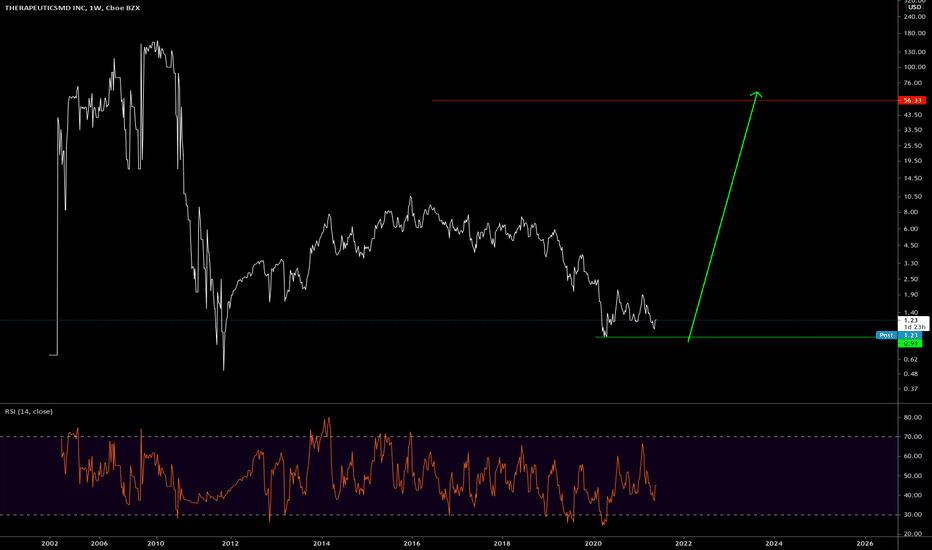Click the 2016 label on time axis
Image resolution: width=932 pixels, height=550 pixels.
coord(412,543)
